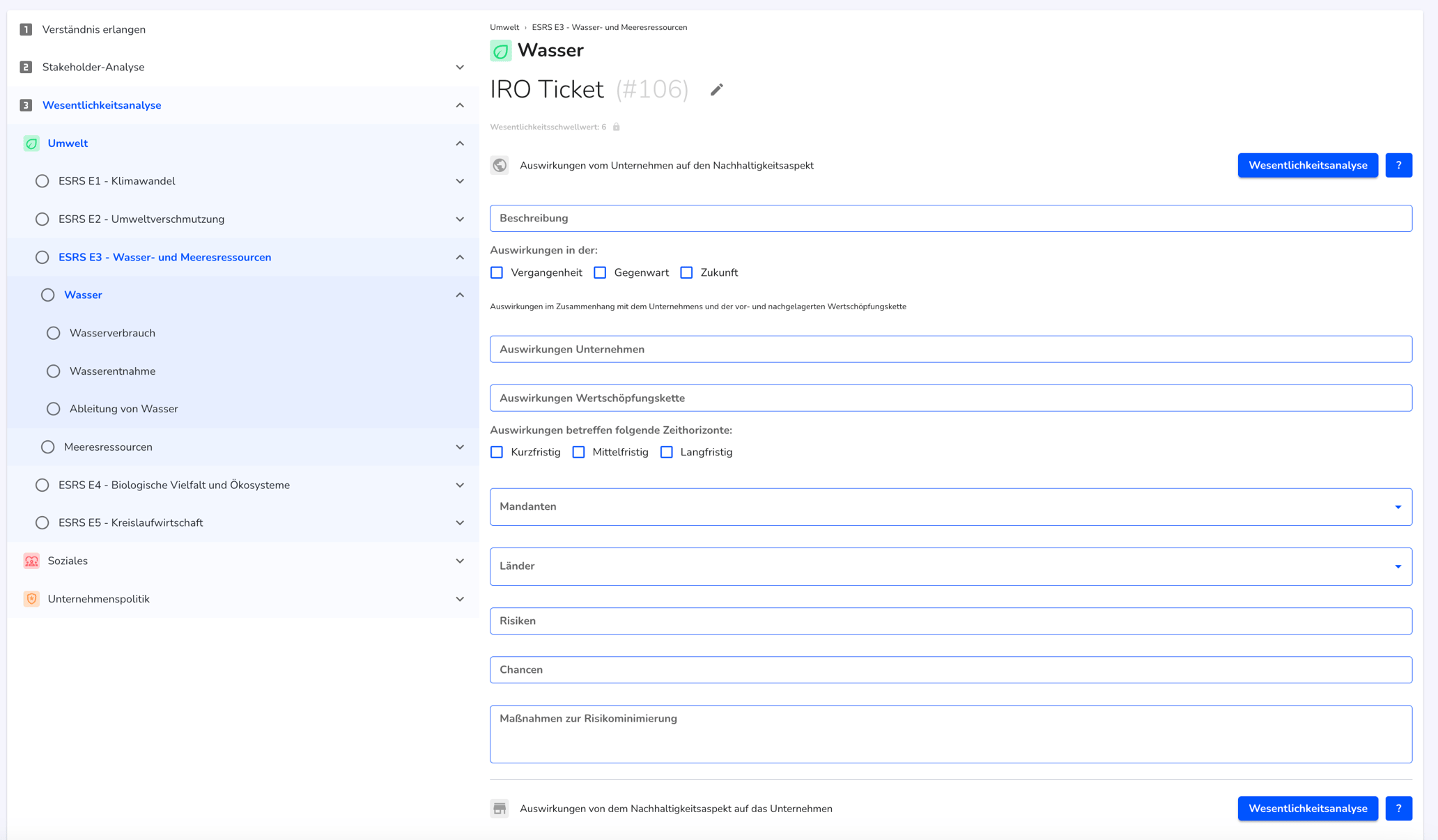
Task: Go to Umwelt breadcrumb link
Action: 504,27
